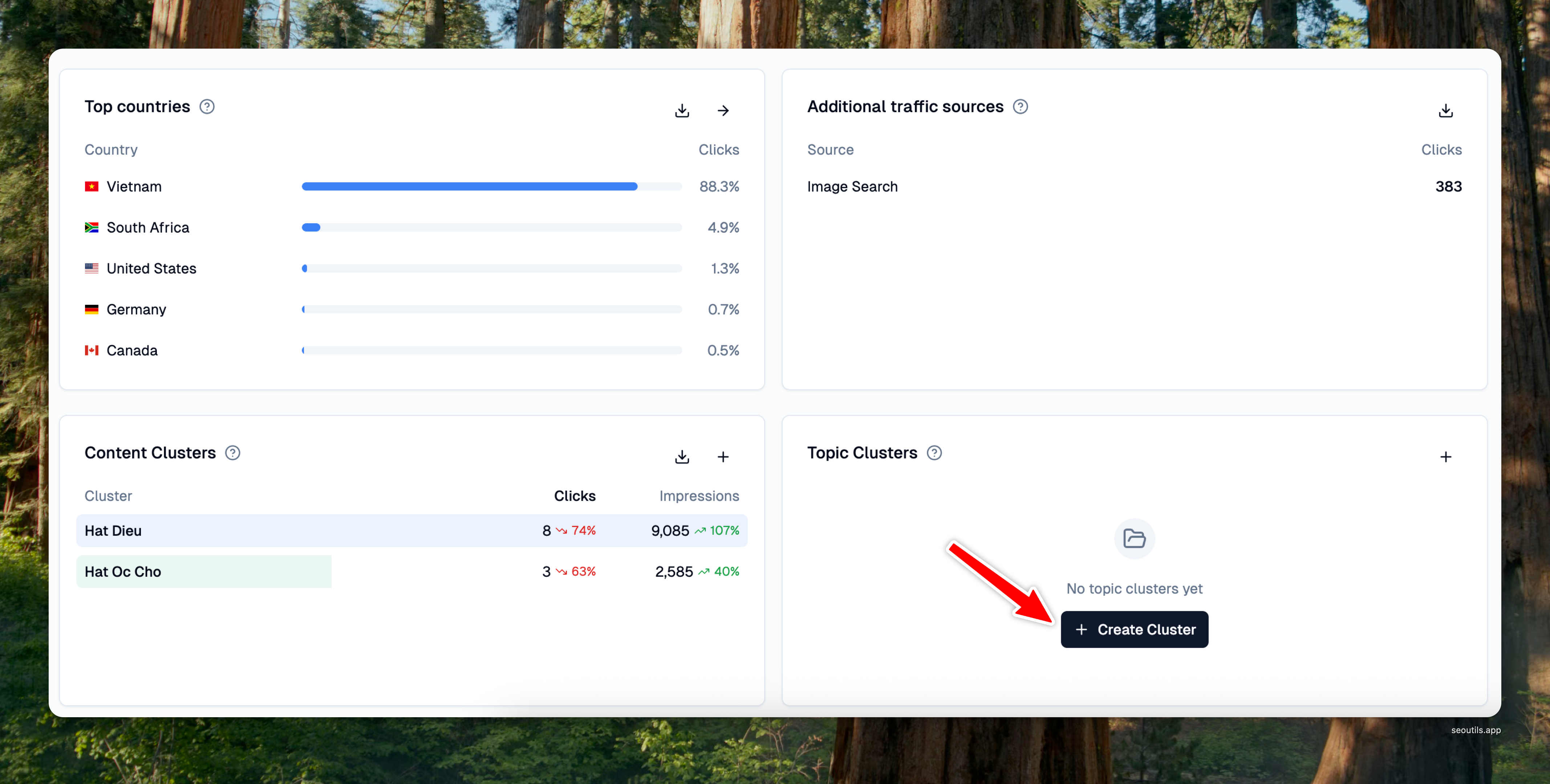Viewport: 1550px width, 784px height.
Task: Show Topic Clusters help tooltip
Action: click(x=934, y=453)
